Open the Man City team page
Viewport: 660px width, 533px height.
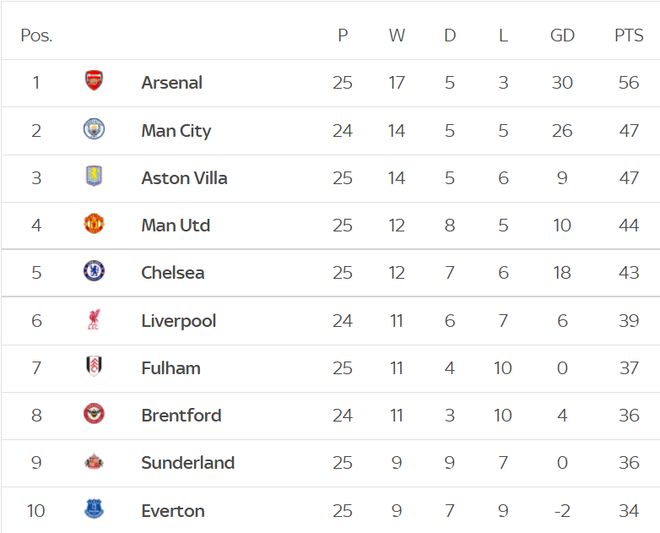pos(176,130)
